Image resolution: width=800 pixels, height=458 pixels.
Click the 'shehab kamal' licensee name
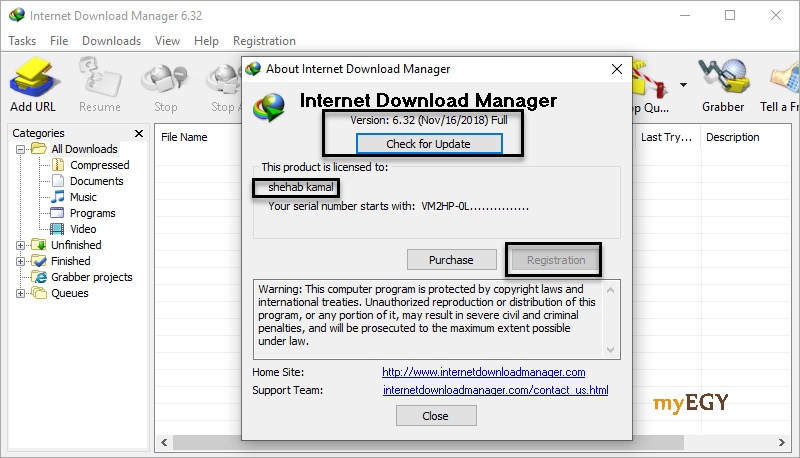pos(301,187)
